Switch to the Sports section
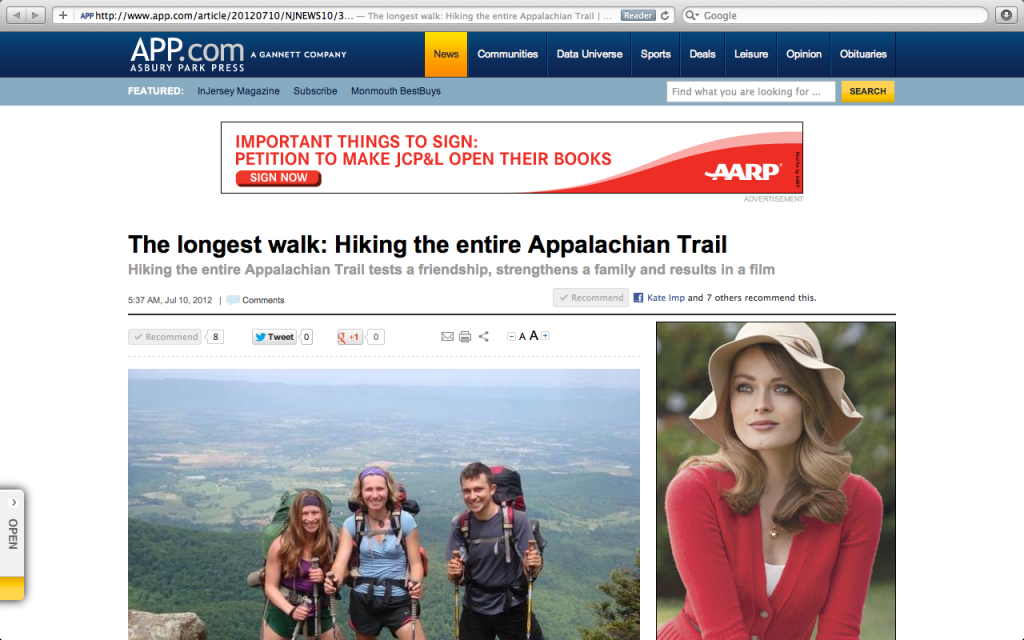 [656, 54]
